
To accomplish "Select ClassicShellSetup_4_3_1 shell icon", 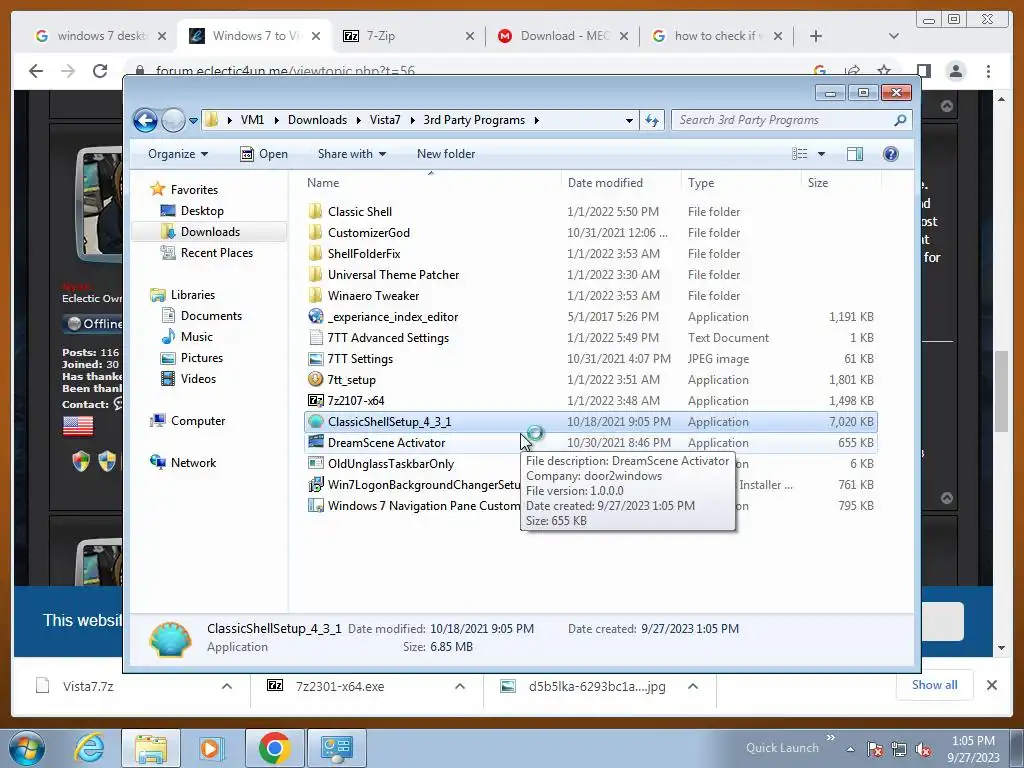I will (x=315, y=422).
